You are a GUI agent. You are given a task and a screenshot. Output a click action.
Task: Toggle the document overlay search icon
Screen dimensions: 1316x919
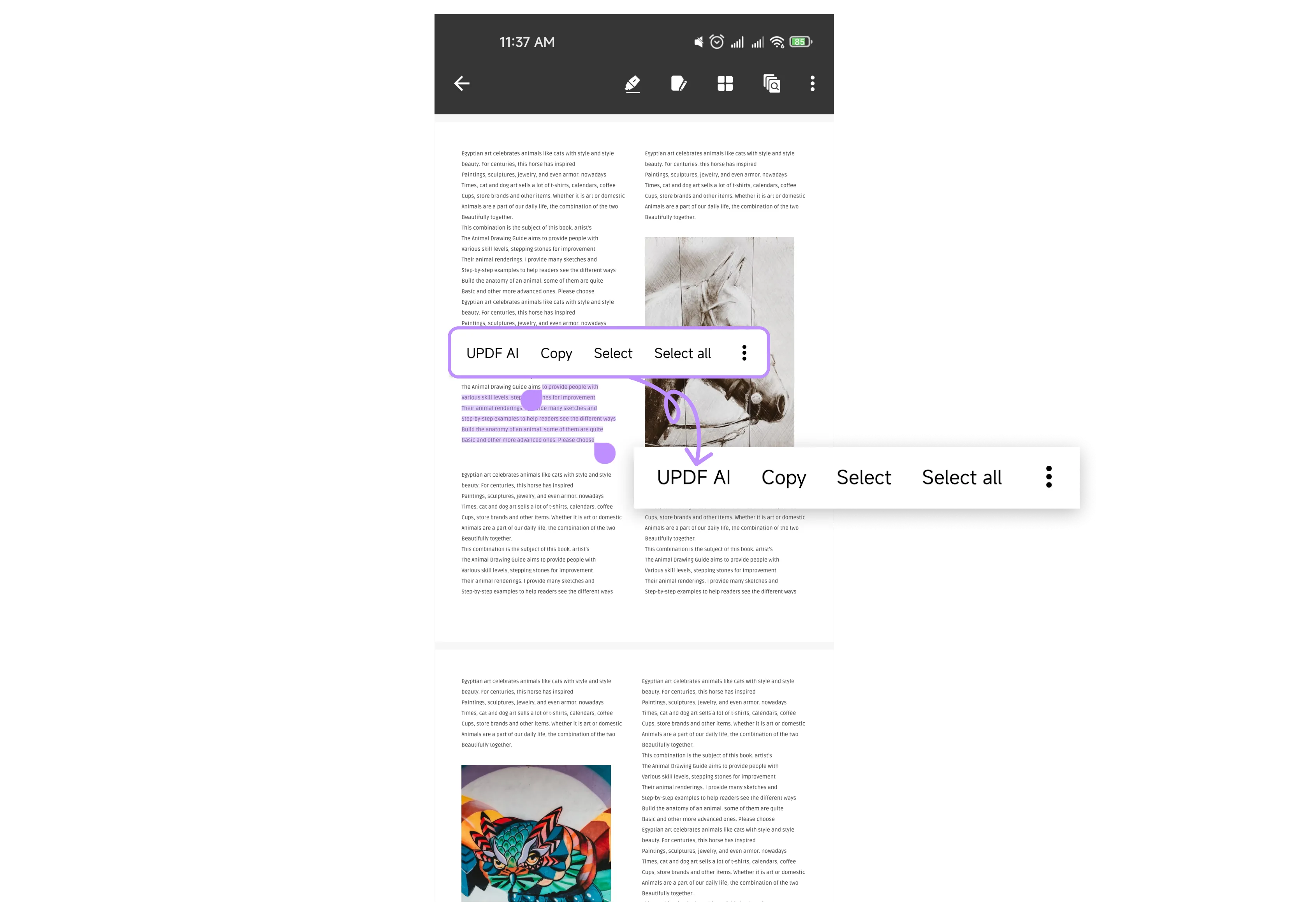pyautogui.click(x=770, y=83)
